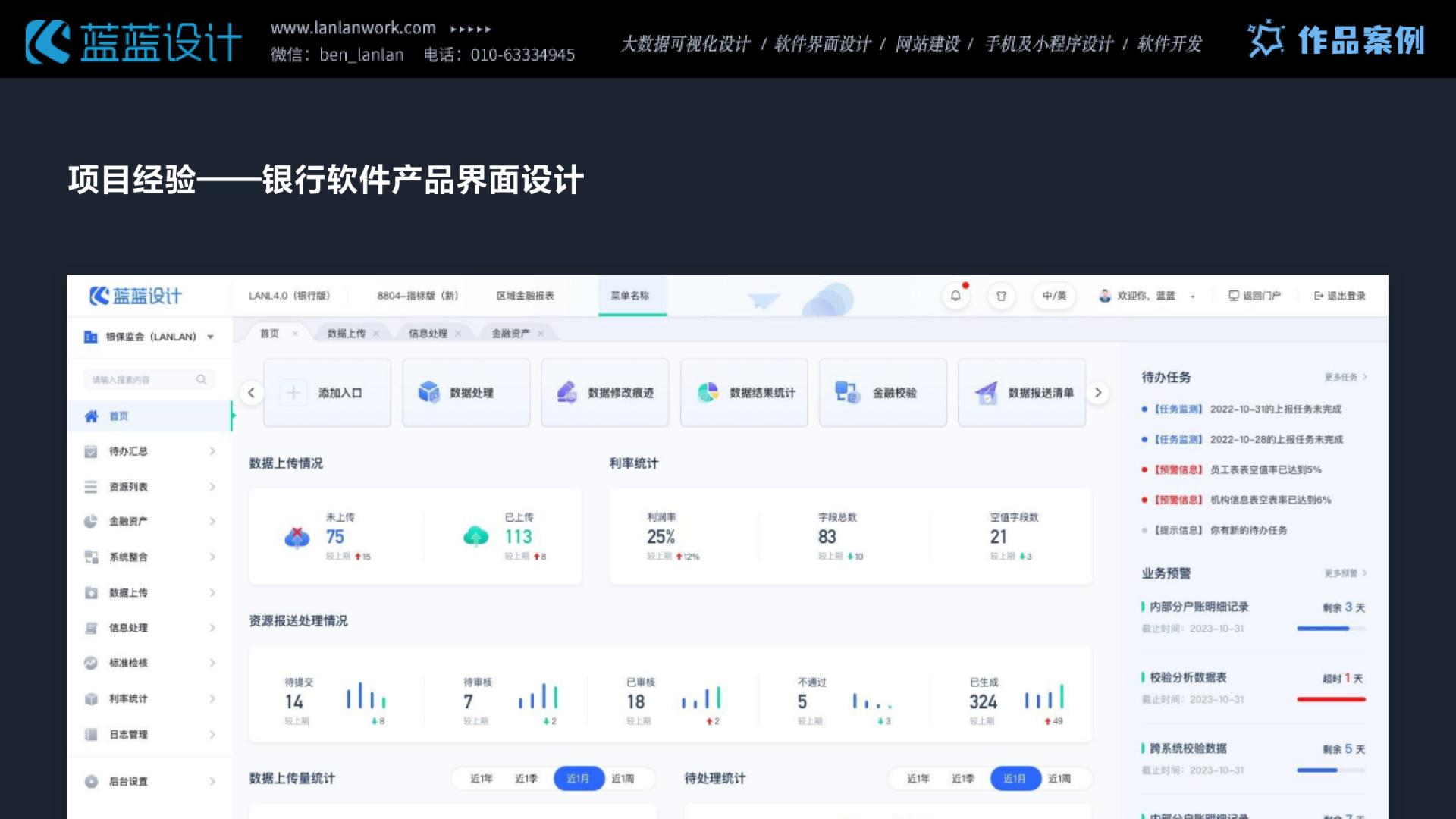
Task: Expand the 待办汇总 sidebar chevron
Action: point(212,451)
